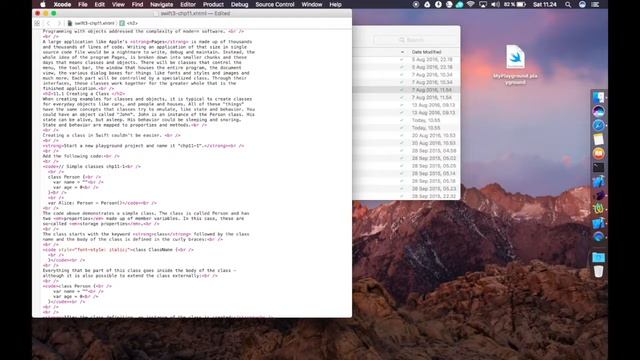Open the Find menu

pos(138,4)
